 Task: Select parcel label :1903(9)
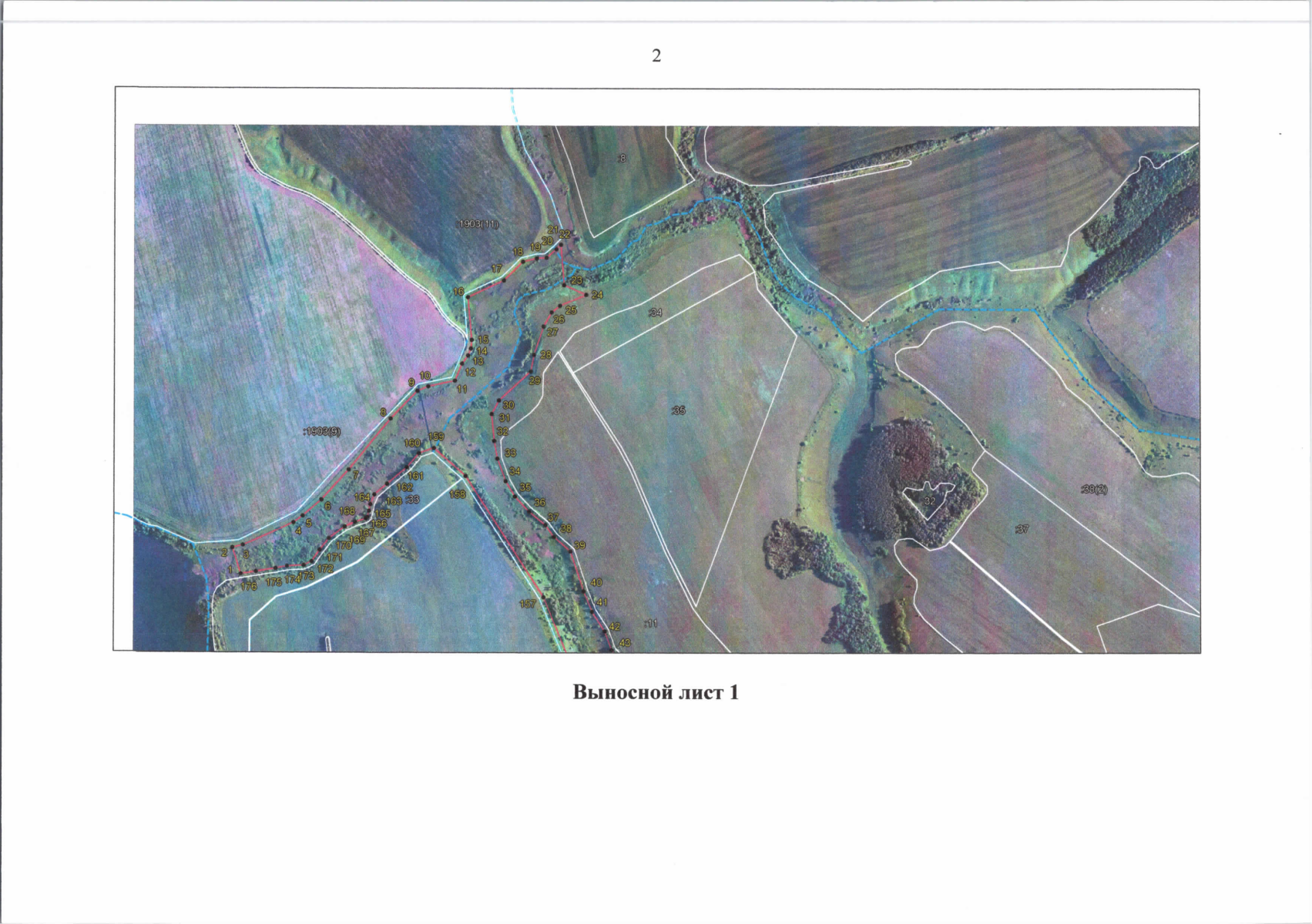[322, 432]
